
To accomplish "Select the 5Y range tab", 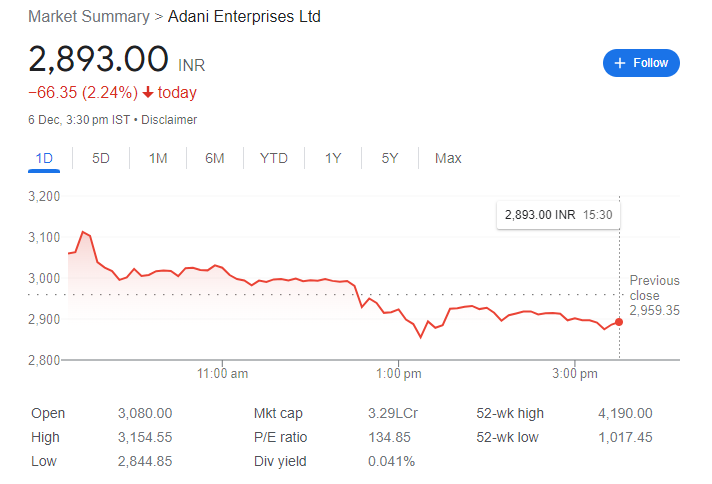I will click(x=390, y=158).
